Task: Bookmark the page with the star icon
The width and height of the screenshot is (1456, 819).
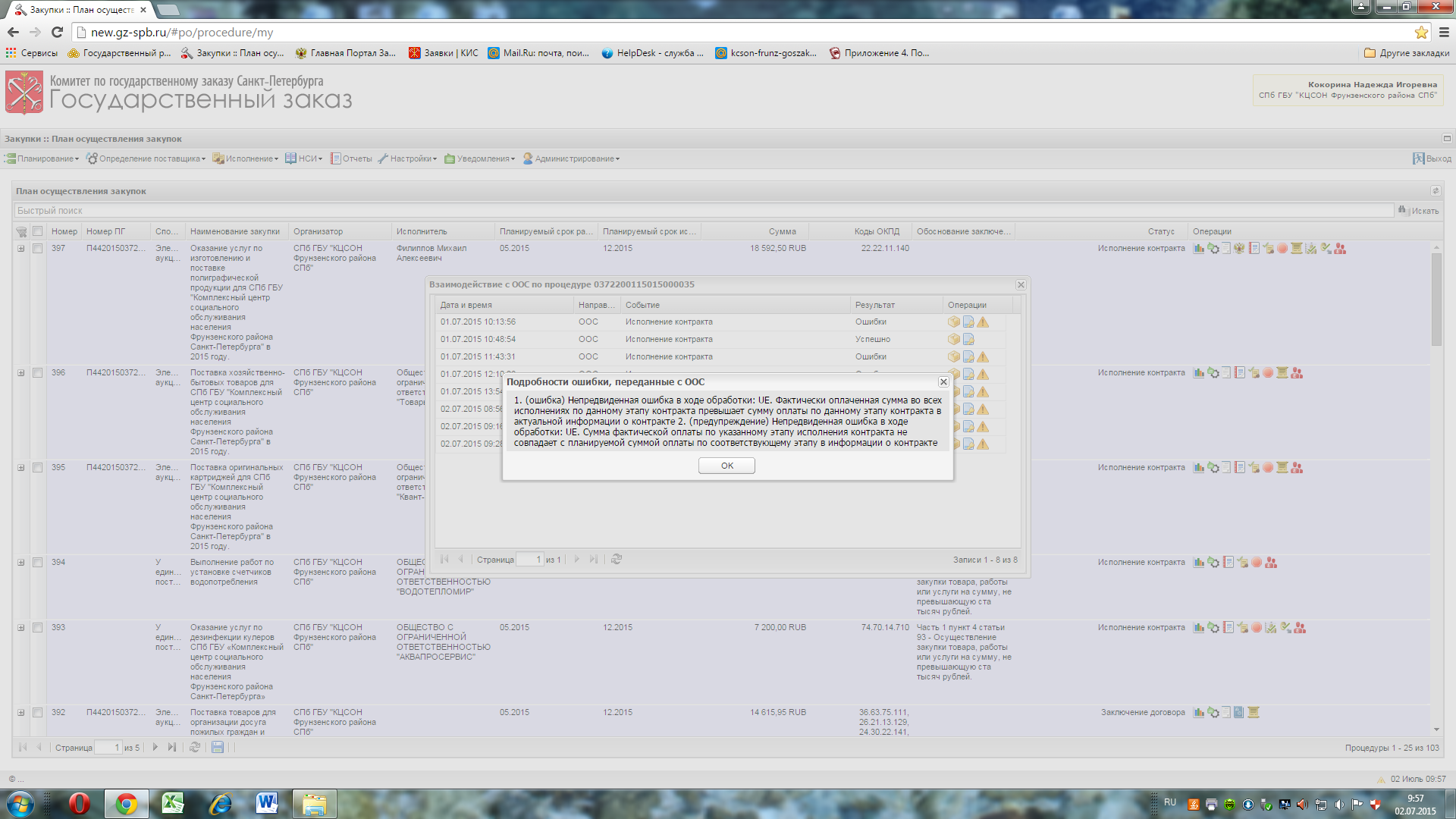Action: (1421, 33)
